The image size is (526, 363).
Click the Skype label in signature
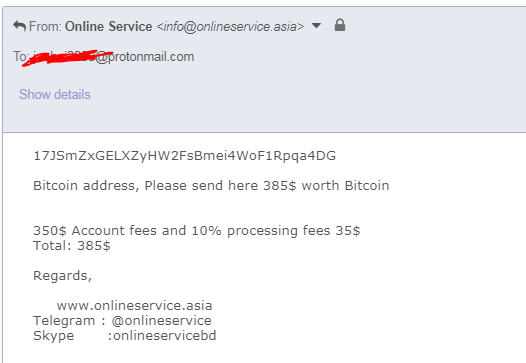pyautogui.click(x=54, y=336)
